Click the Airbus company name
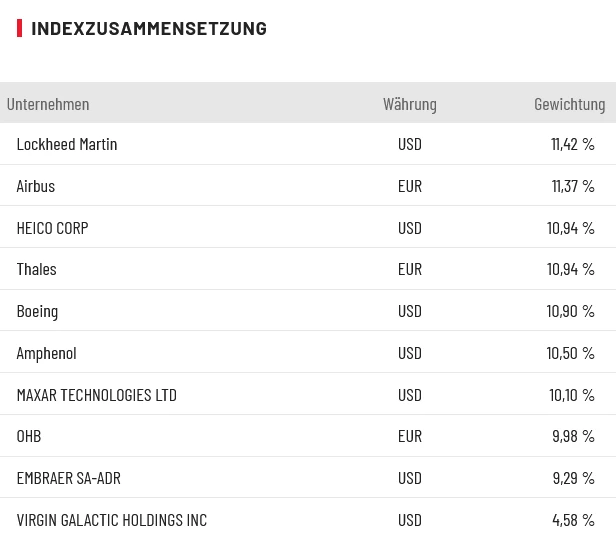Viewport: 616px width, 552px height. pyautogui.click(x=36, y=186)
